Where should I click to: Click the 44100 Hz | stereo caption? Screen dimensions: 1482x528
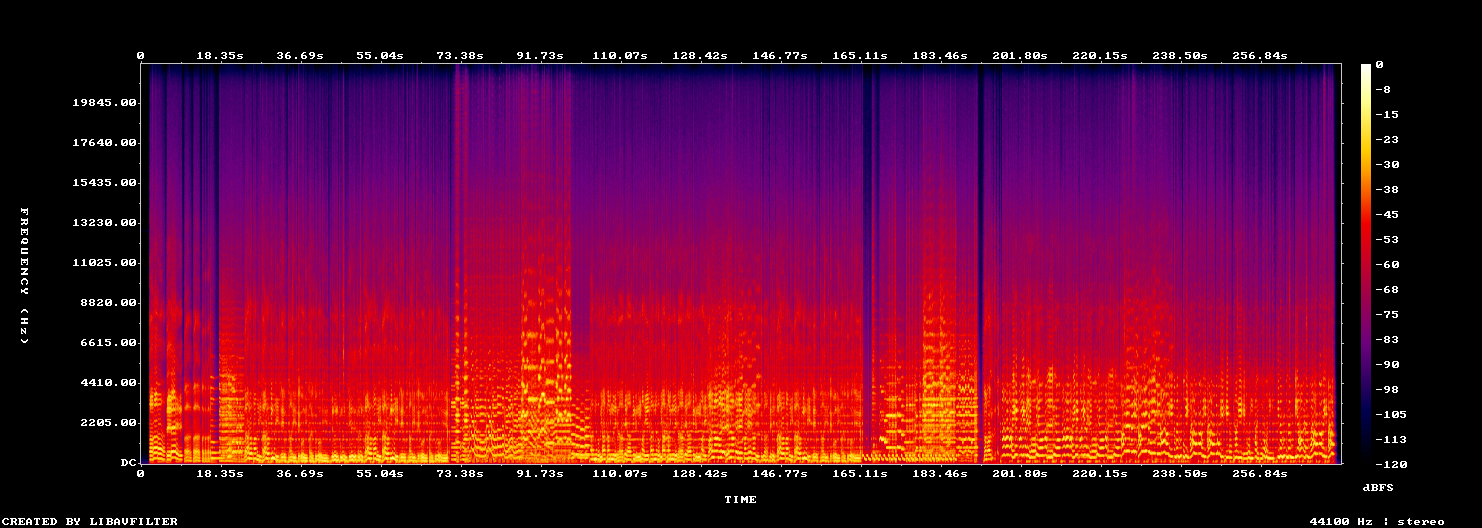(1377, 521)
